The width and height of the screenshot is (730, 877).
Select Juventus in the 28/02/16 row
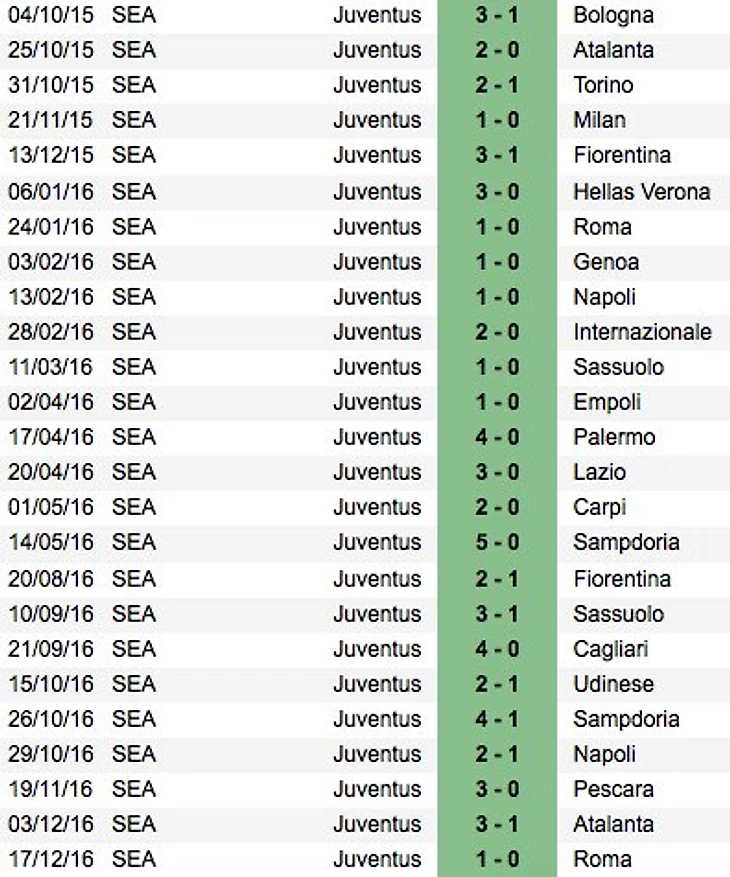pyautogui.click(x=377, y=332)
